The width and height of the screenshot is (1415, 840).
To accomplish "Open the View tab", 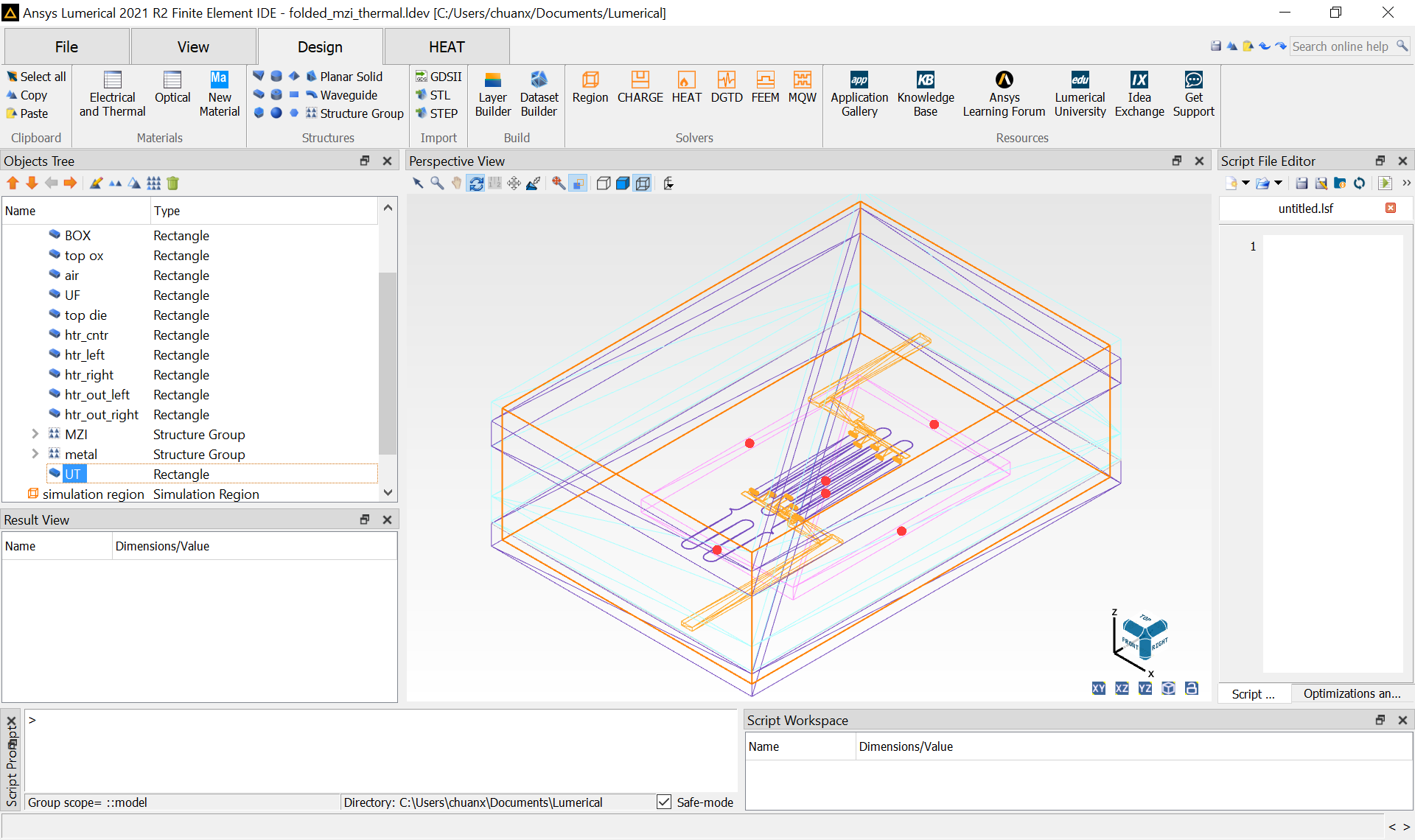I will pos(193,47).
